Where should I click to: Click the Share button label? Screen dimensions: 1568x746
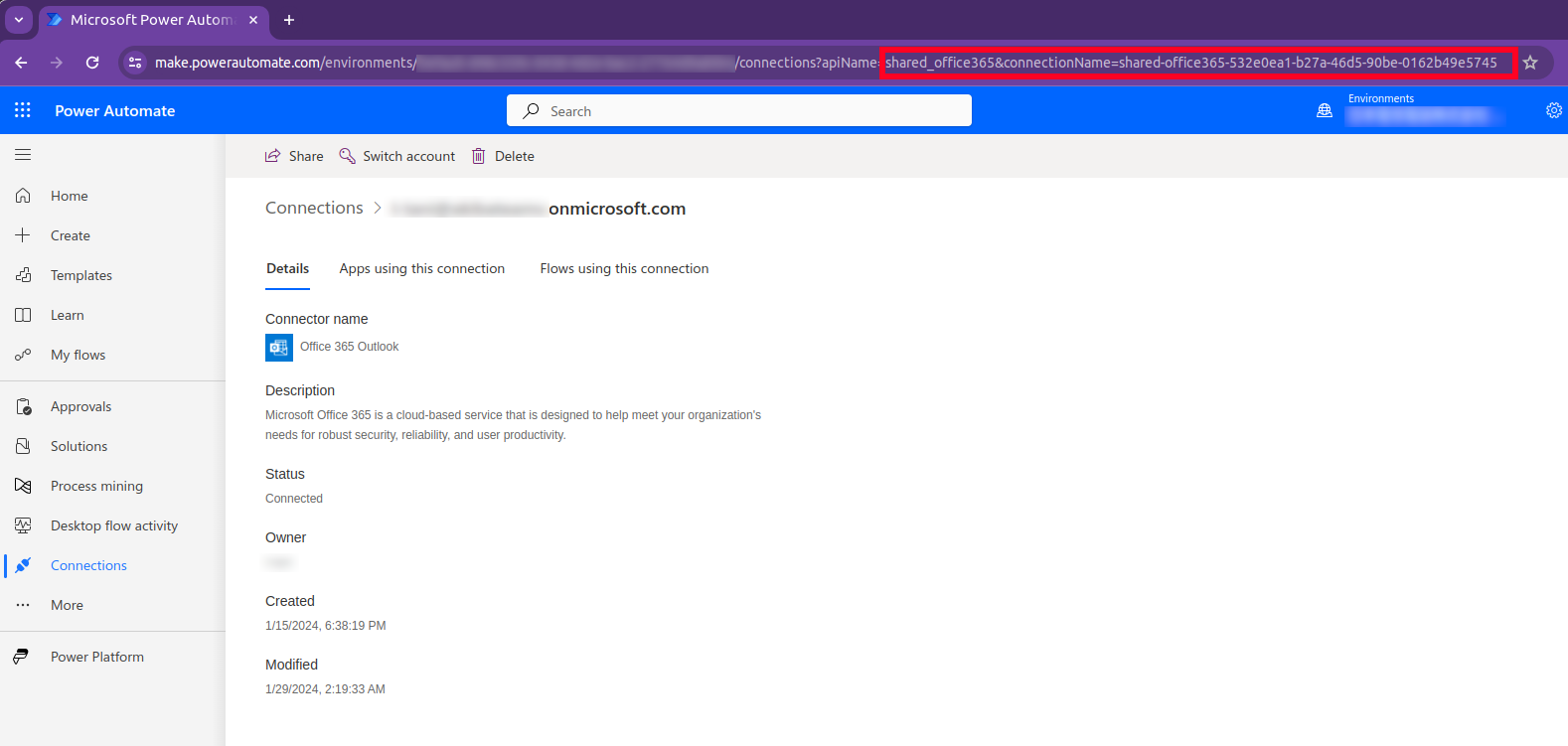(306, 156)
